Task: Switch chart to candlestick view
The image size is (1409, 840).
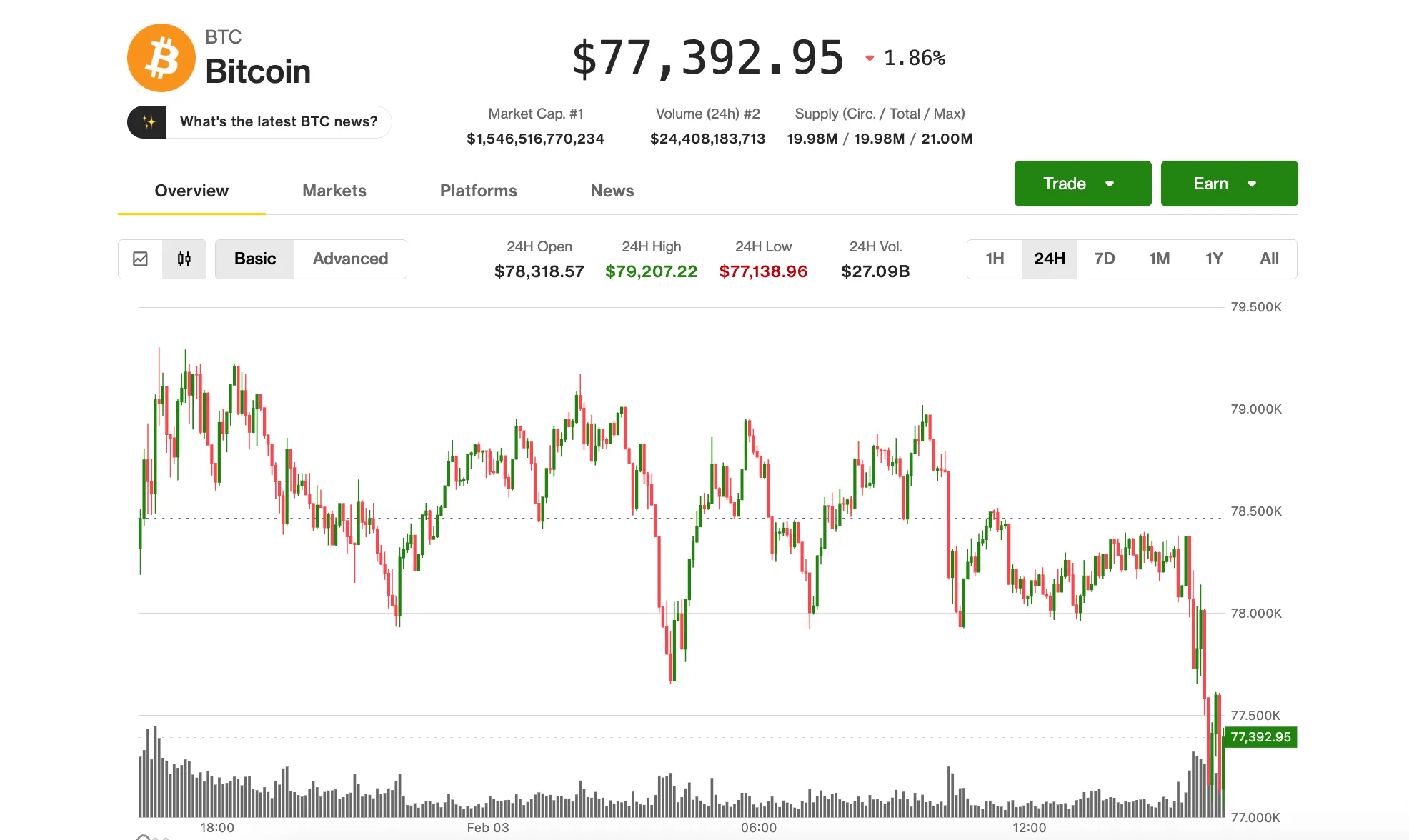Action: click(x=183, y=259)
